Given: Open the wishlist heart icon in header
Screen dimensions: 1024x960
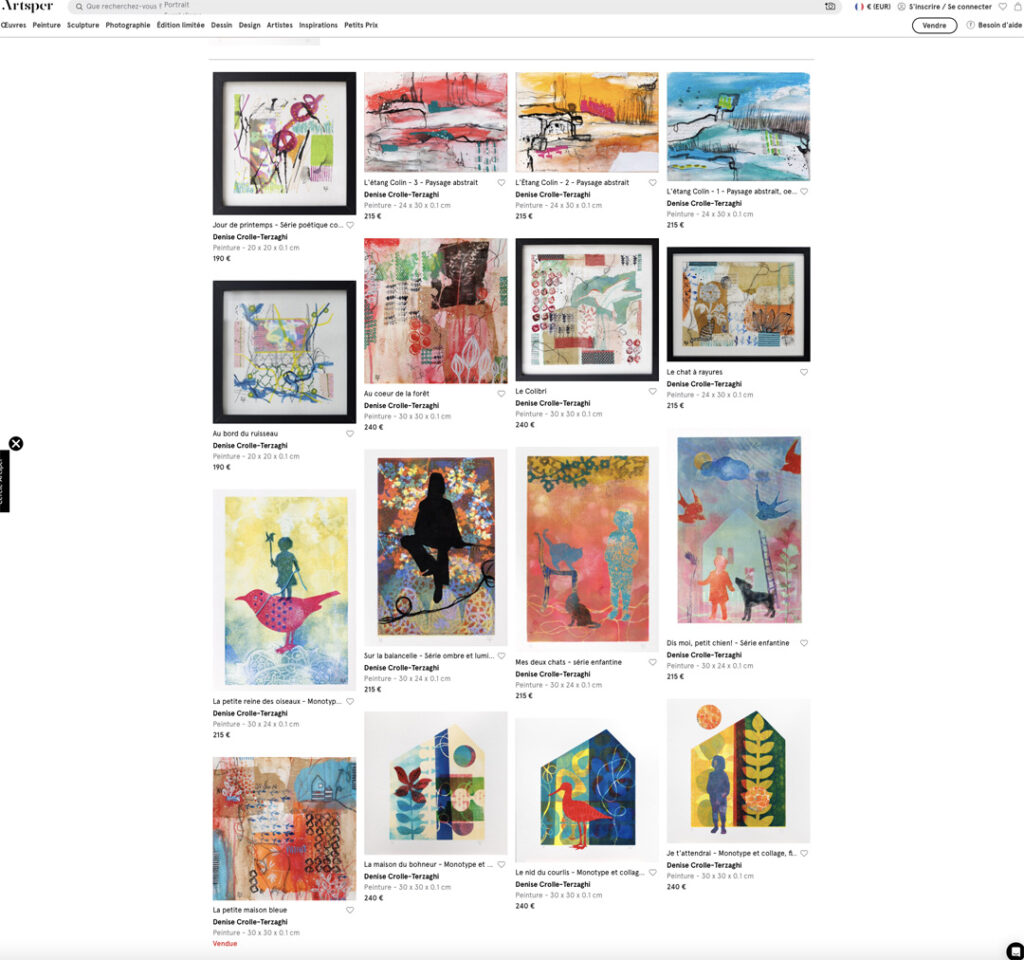Looking at the screenshot, I should point(1002,7).
